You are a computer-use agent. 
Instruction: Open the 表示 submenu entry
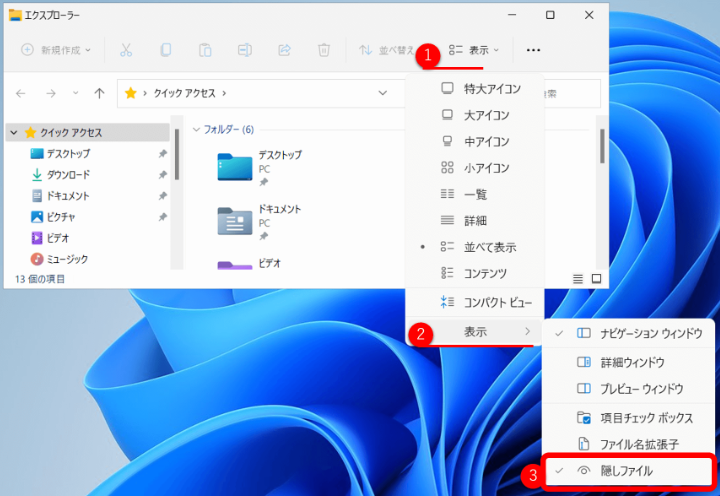click(x=475, y=331)
